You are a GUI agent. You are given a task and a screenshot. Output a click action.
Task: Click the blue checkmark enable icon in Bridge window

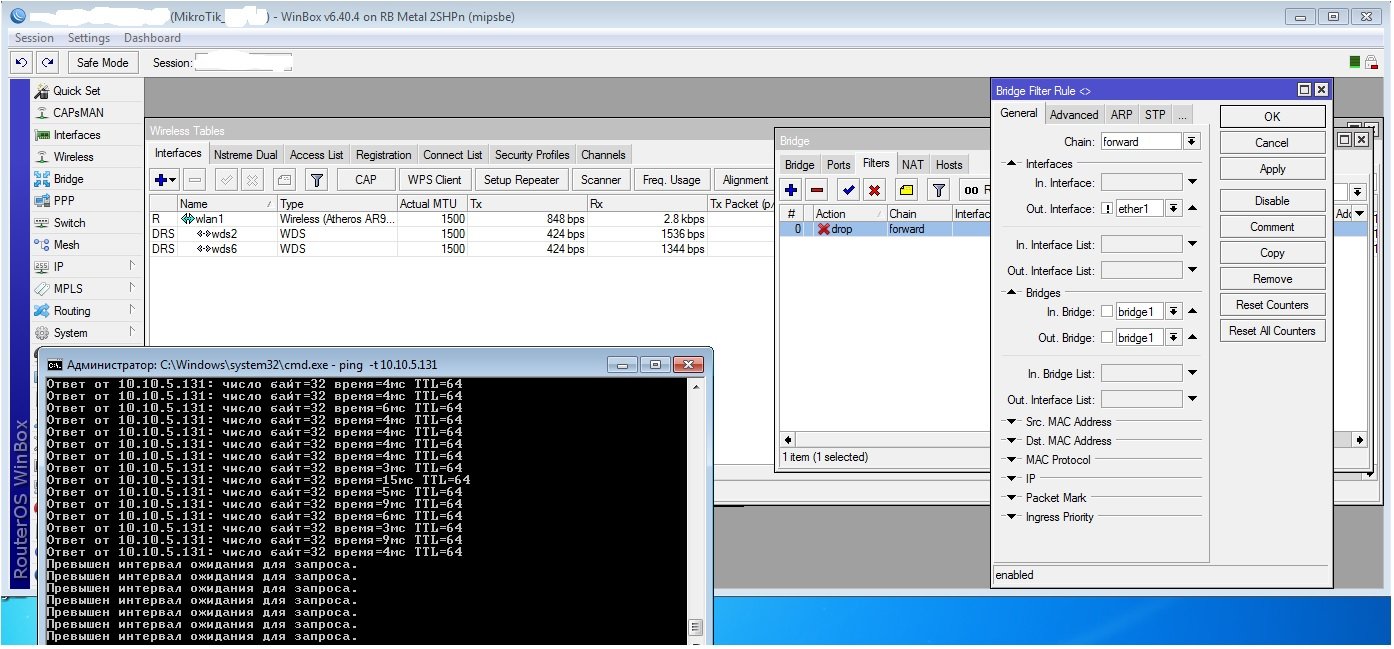click(849, 189)
